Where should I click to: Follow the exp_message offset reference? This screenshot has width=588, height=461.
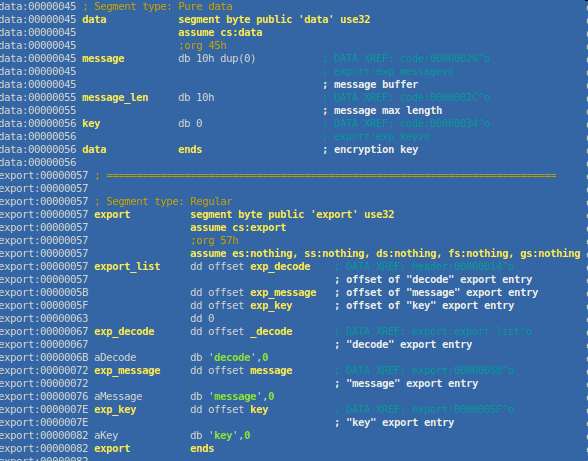[x=283, y=293]
